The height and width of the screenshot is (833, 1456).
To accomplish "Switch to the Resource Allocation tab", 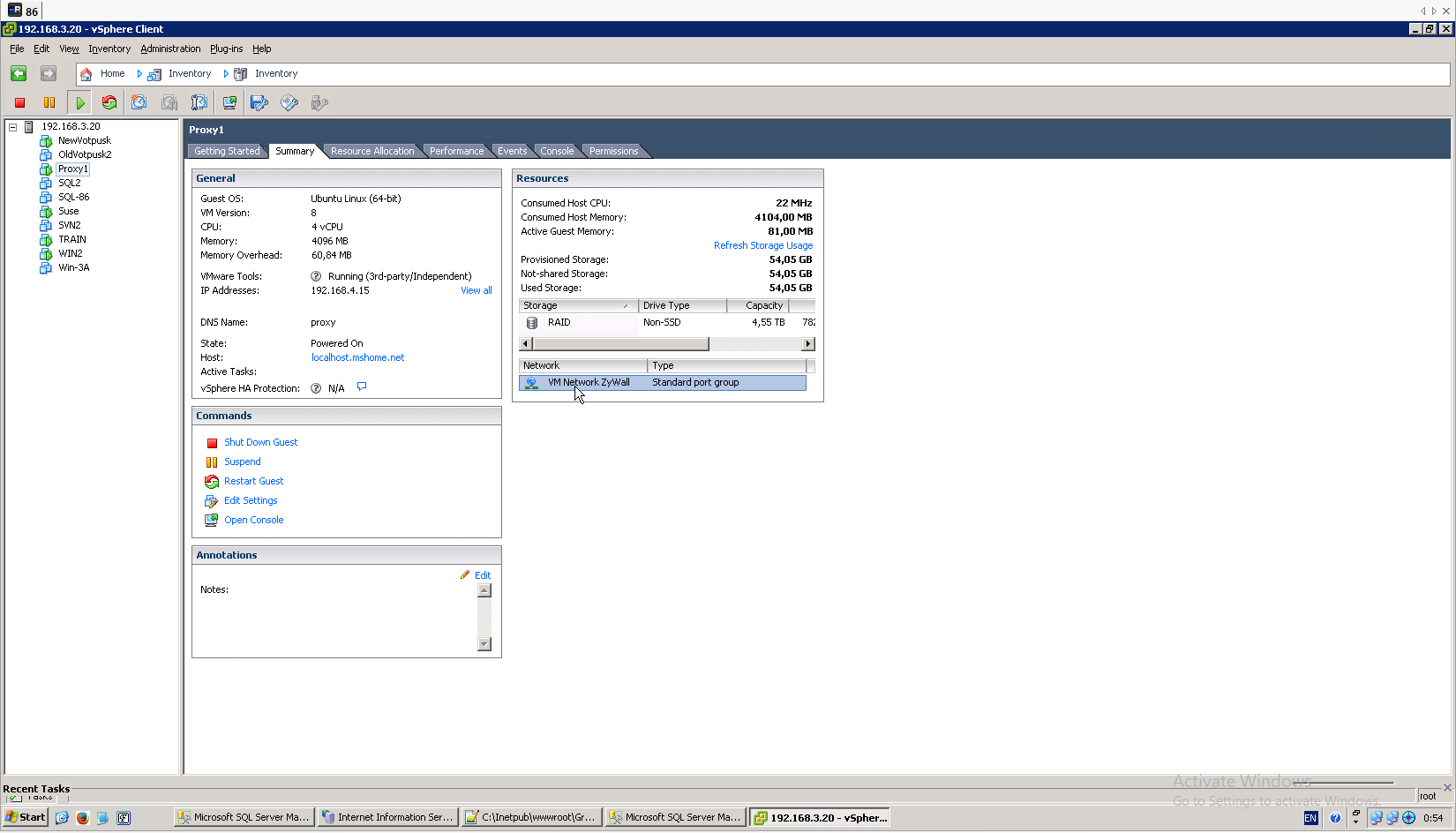I will click(x=372, y=151).
